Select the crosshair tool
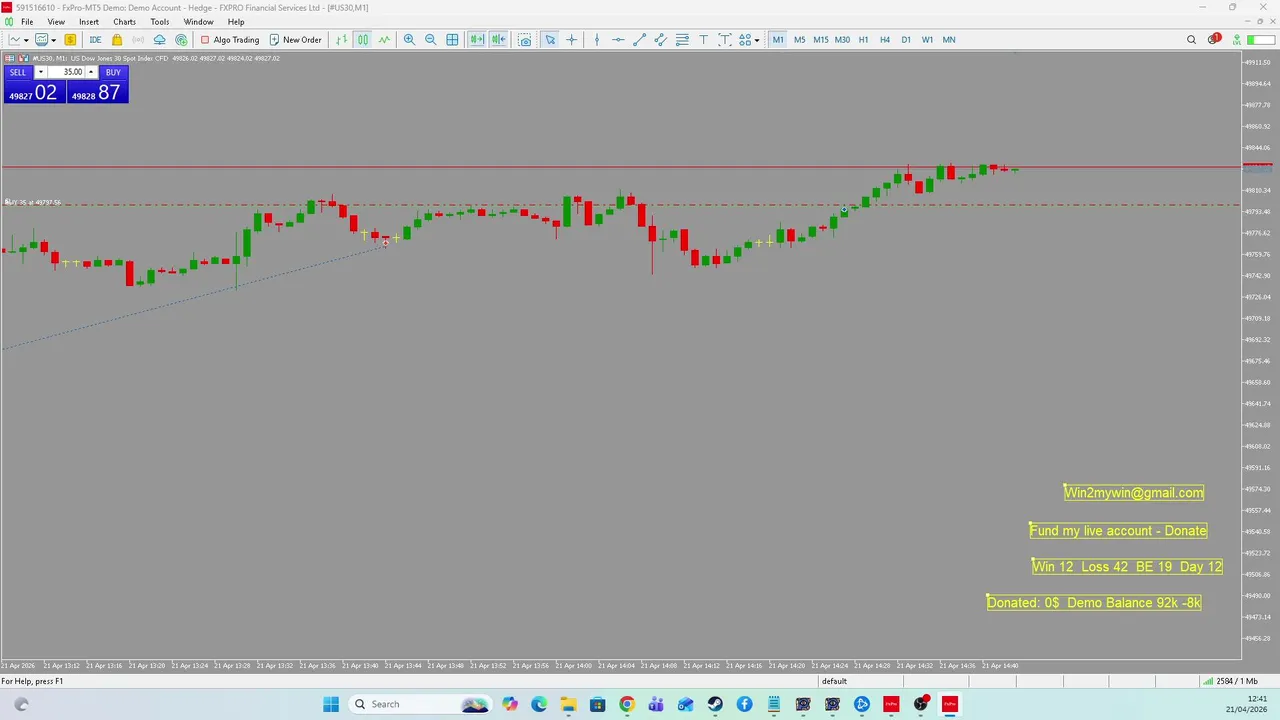The height and width of the screenshot is (720, 1280). click(571, 40)
